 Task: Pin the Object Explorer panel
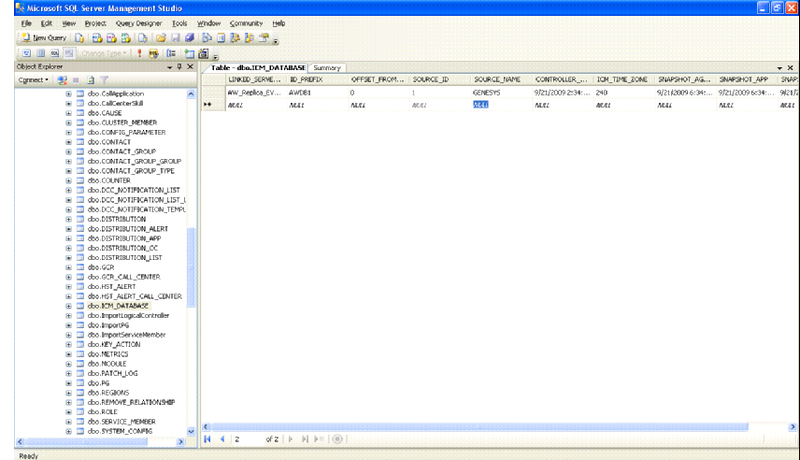click(x=178, y=66)
